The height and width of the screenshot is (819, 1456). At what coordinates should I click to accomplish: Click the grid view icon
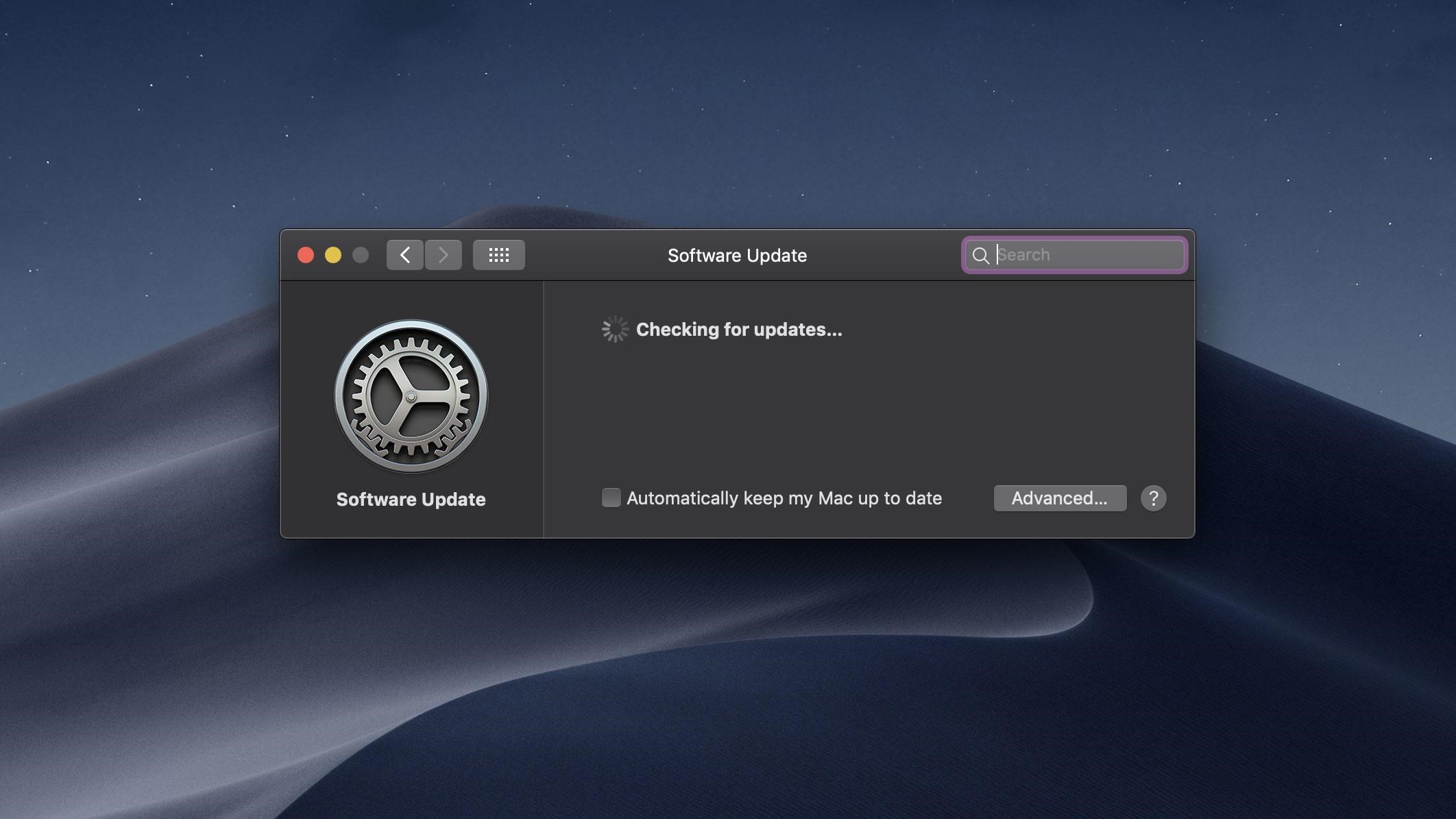[498, 255]
